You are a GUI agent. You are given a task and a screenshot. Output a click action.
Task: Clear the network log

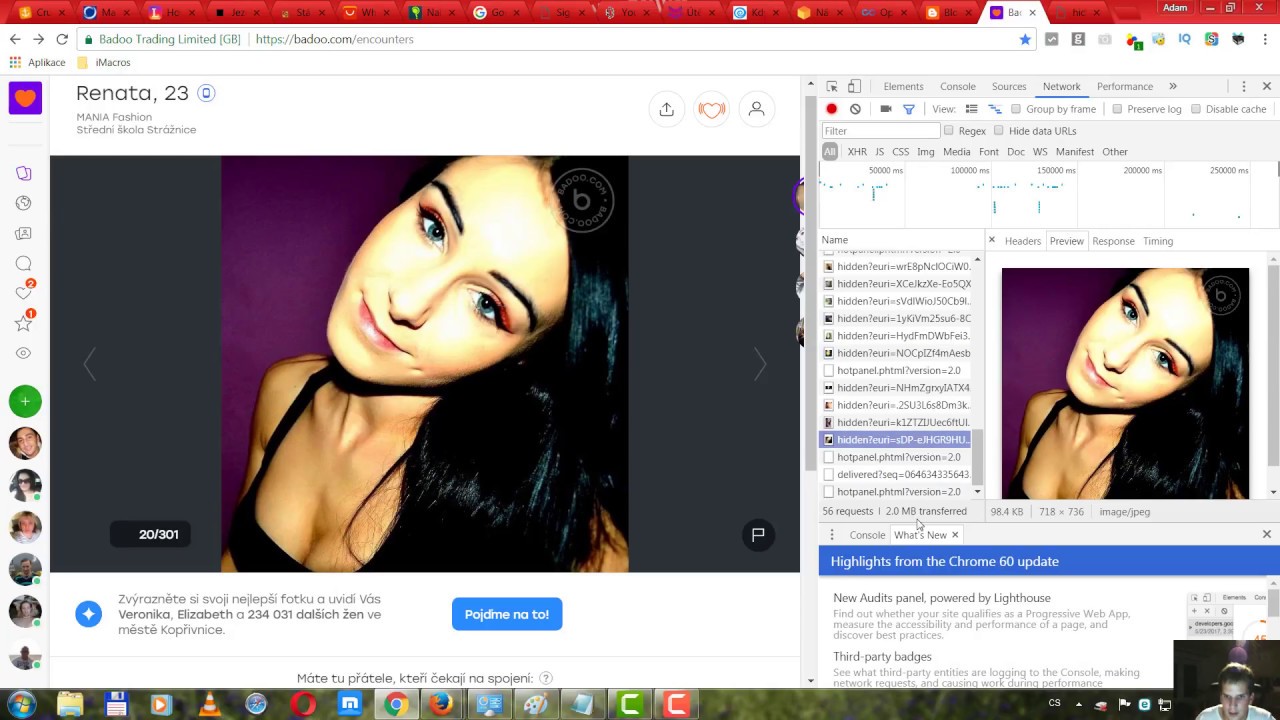tap(855, 109)
